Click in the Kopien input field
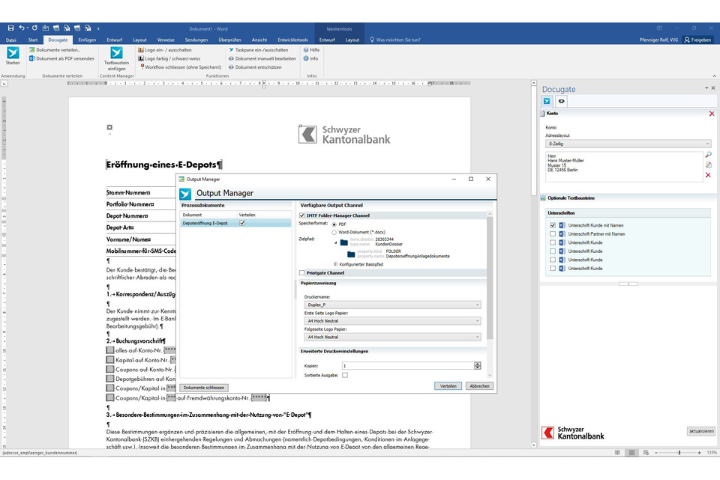The height and width of the screenshot is (480, 720). 408,366
